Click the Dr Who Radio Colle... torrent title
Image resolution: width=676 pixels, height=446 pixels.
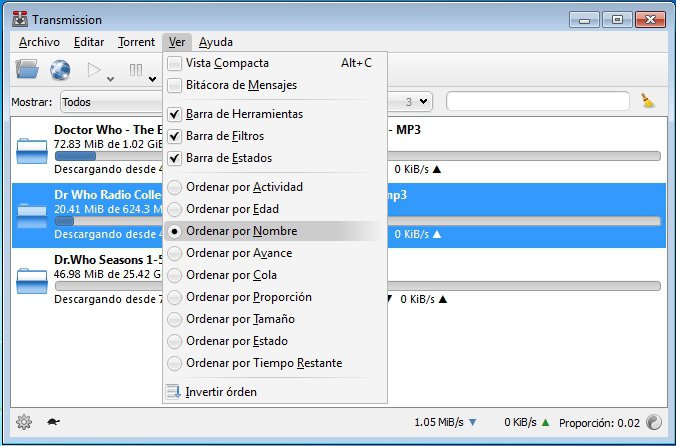pyautogui.click(x=108, y=195)
